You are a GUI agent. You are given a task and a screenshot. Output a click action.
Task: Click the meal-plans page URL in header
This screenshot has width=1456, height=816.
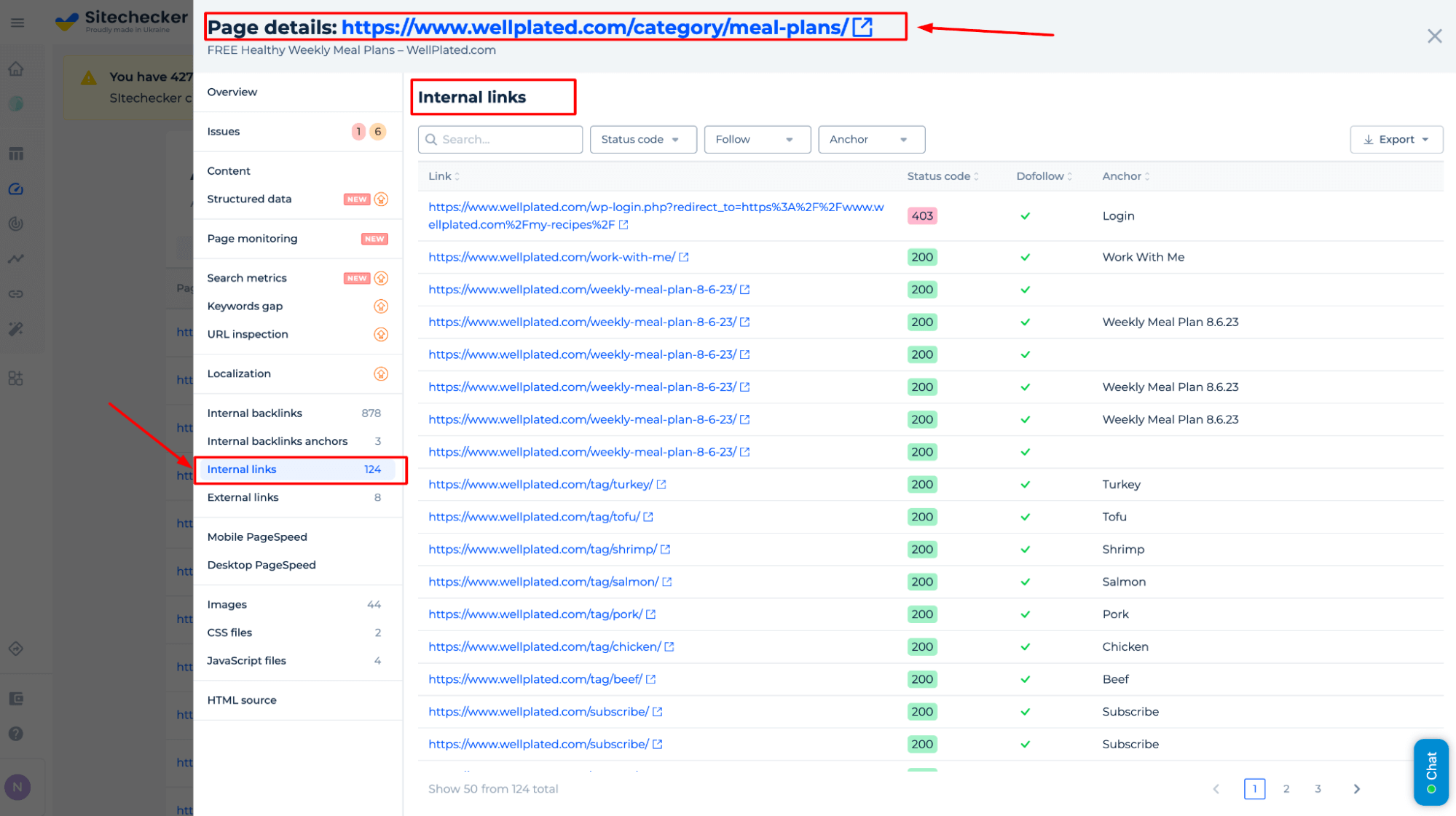[594, 27]
